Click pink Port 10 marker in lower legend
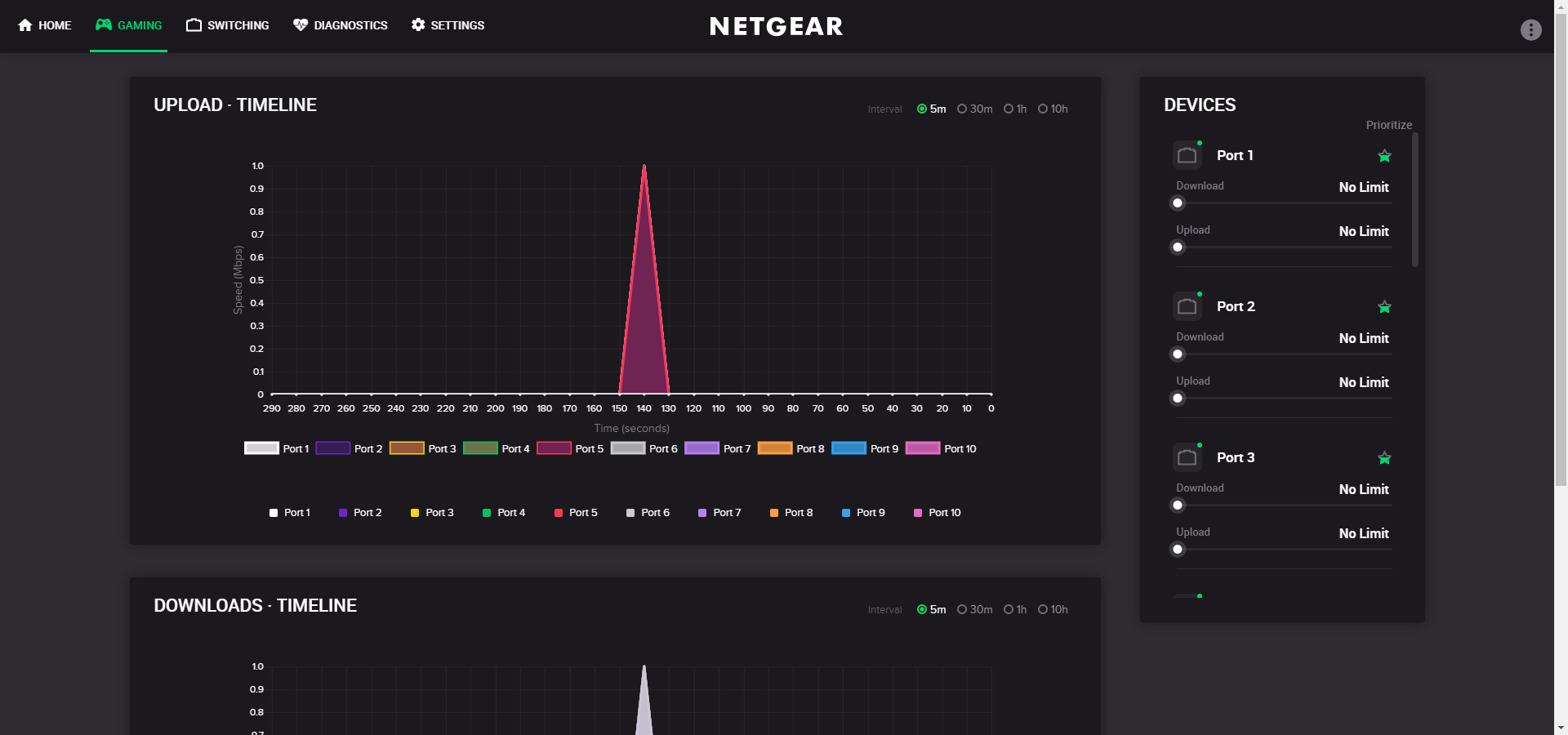1568x735 pixels. point(918,513)
